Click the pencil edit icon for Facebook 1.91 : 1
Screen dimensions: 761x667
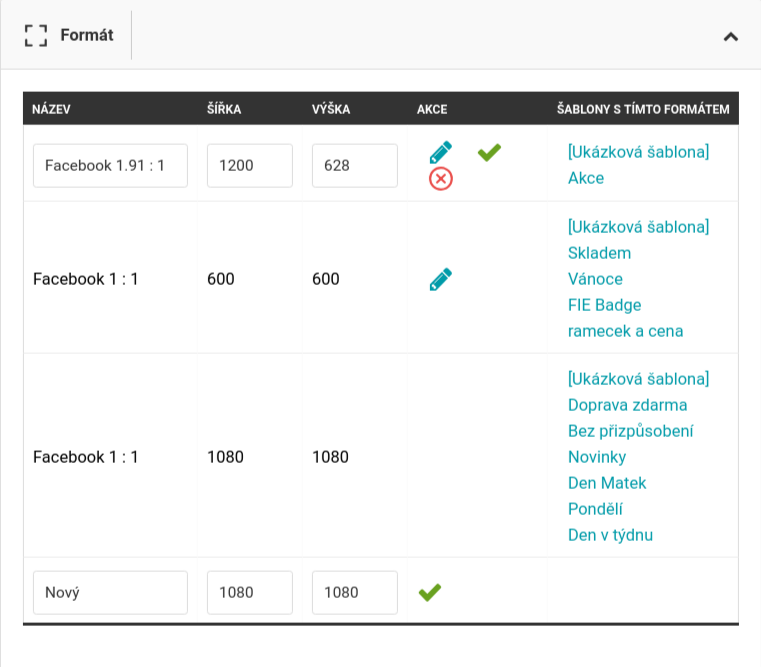(441, 152)
